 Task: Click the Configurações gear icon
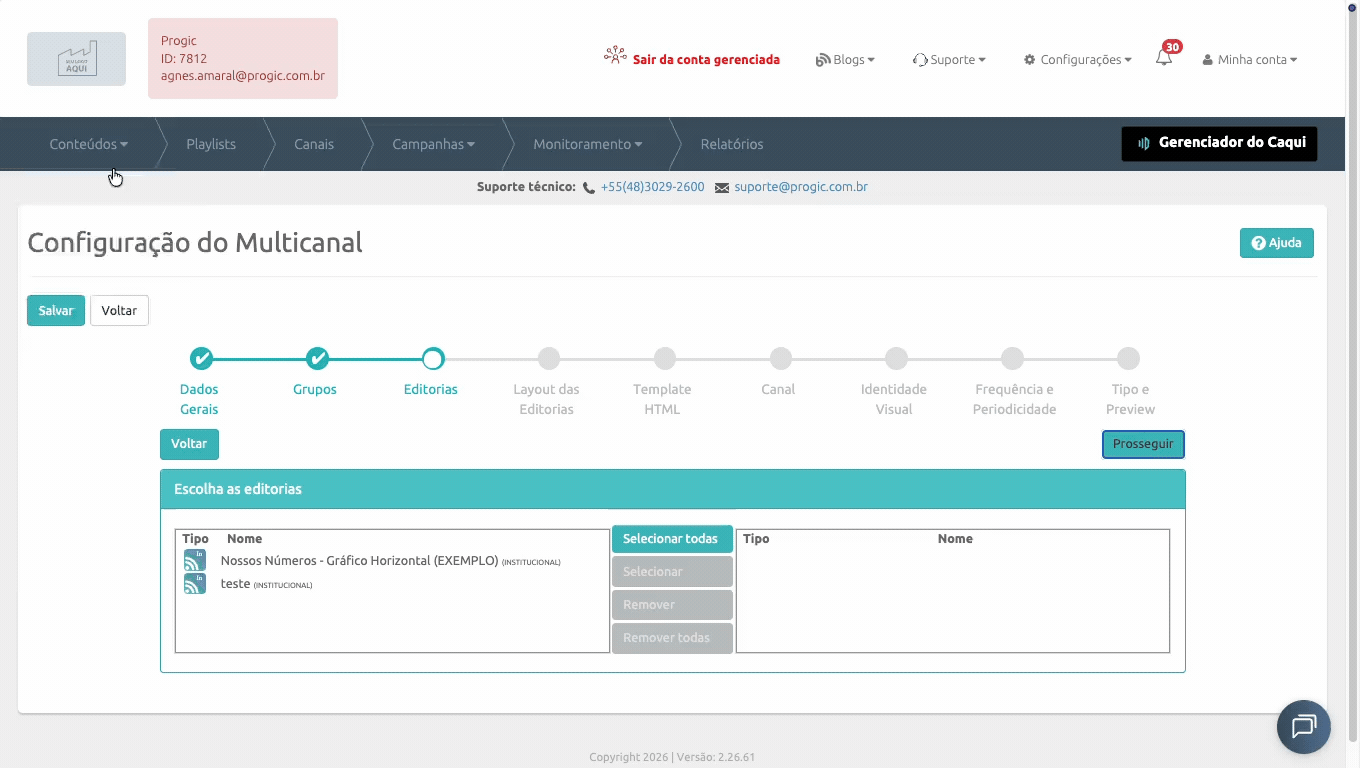(x=1029, y=60)
